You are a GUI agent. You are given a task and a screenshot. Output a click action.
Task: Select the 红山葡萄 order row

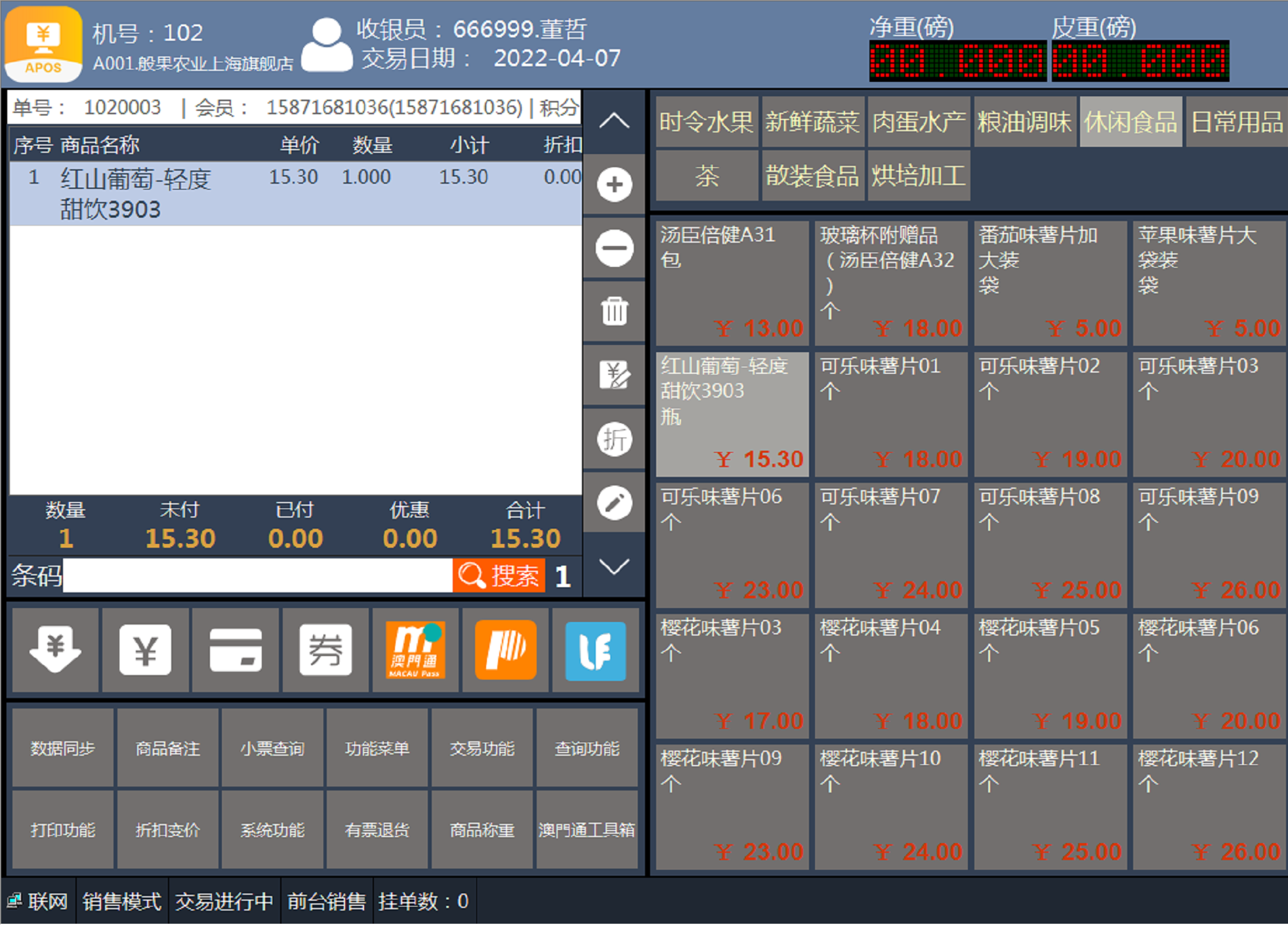click(295, 194)
